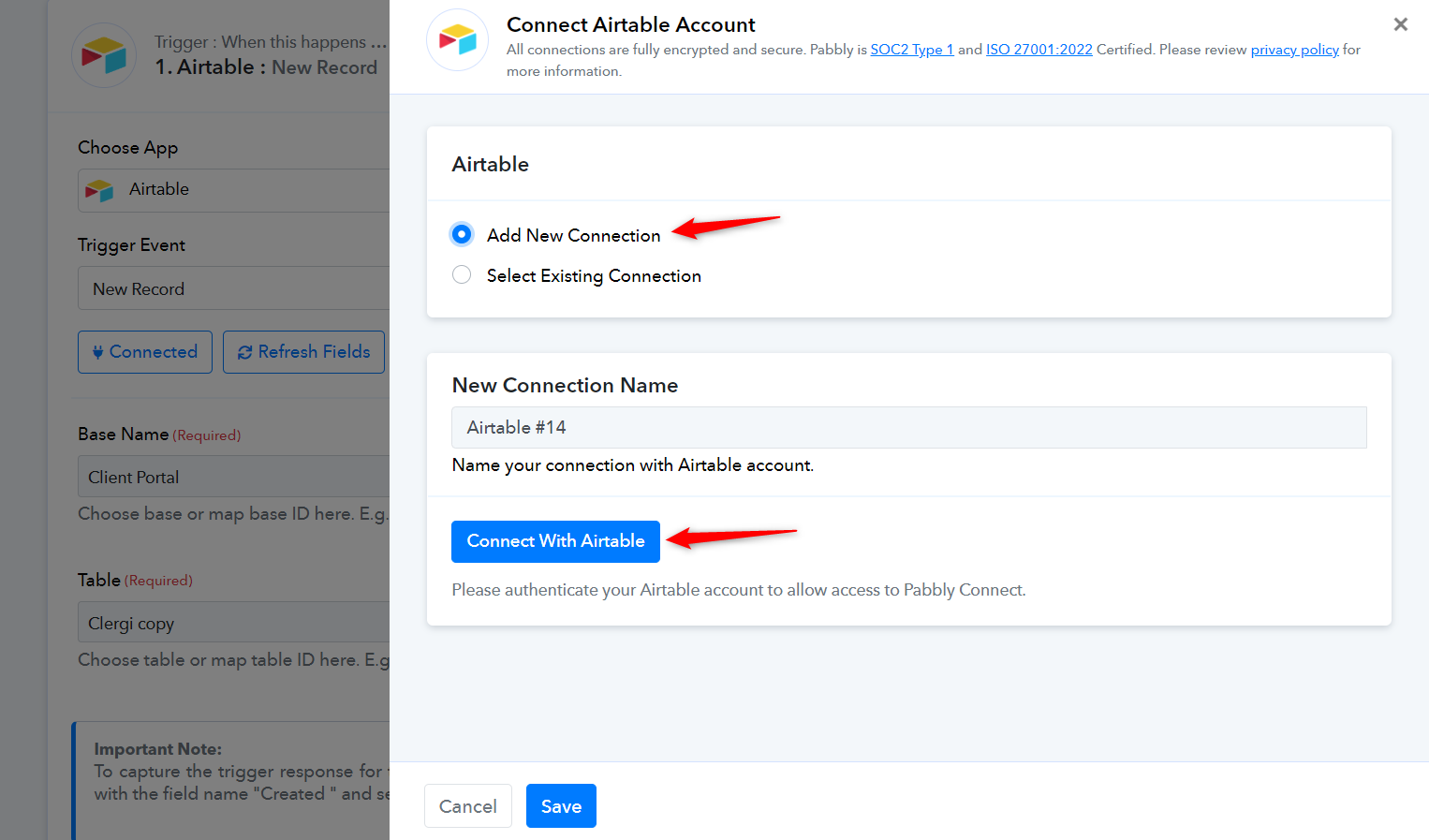Click the refresh icon on Refresh Fields
Viewport: 1429px width, 840px height.
tap(245, 352)
